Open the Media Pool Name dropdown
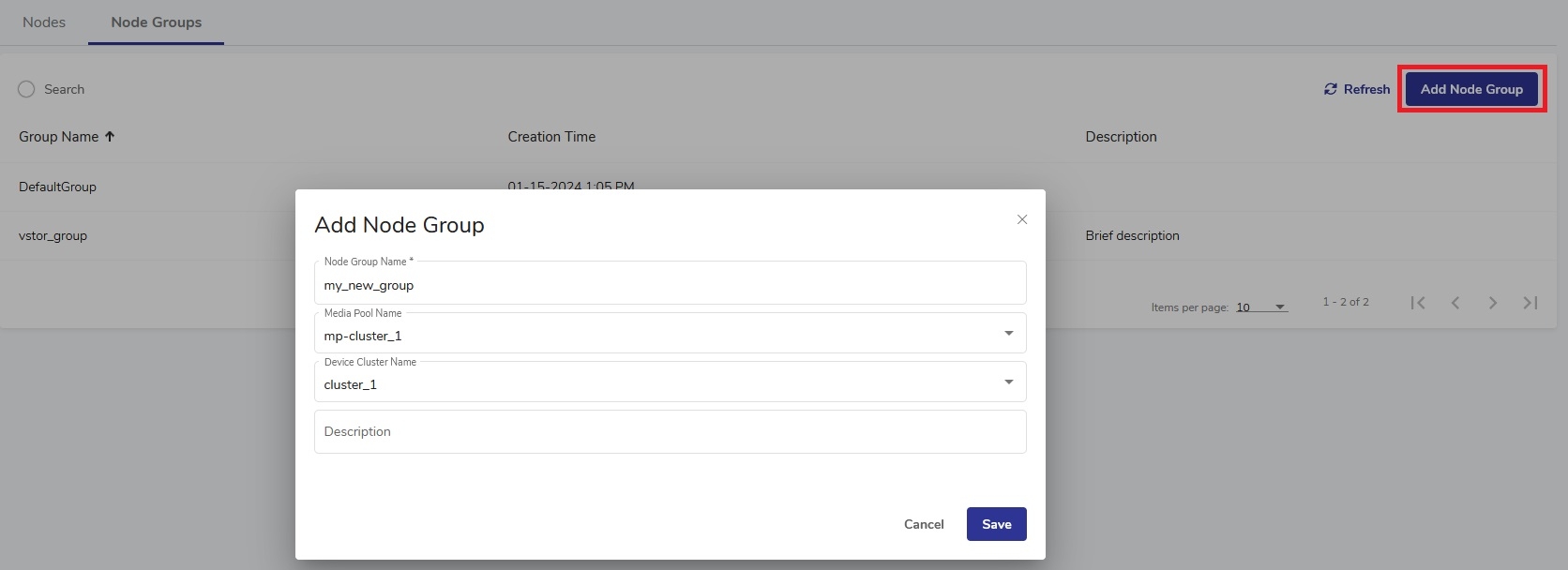This screenshot has height=570, width=1568. coord(1009,334)
